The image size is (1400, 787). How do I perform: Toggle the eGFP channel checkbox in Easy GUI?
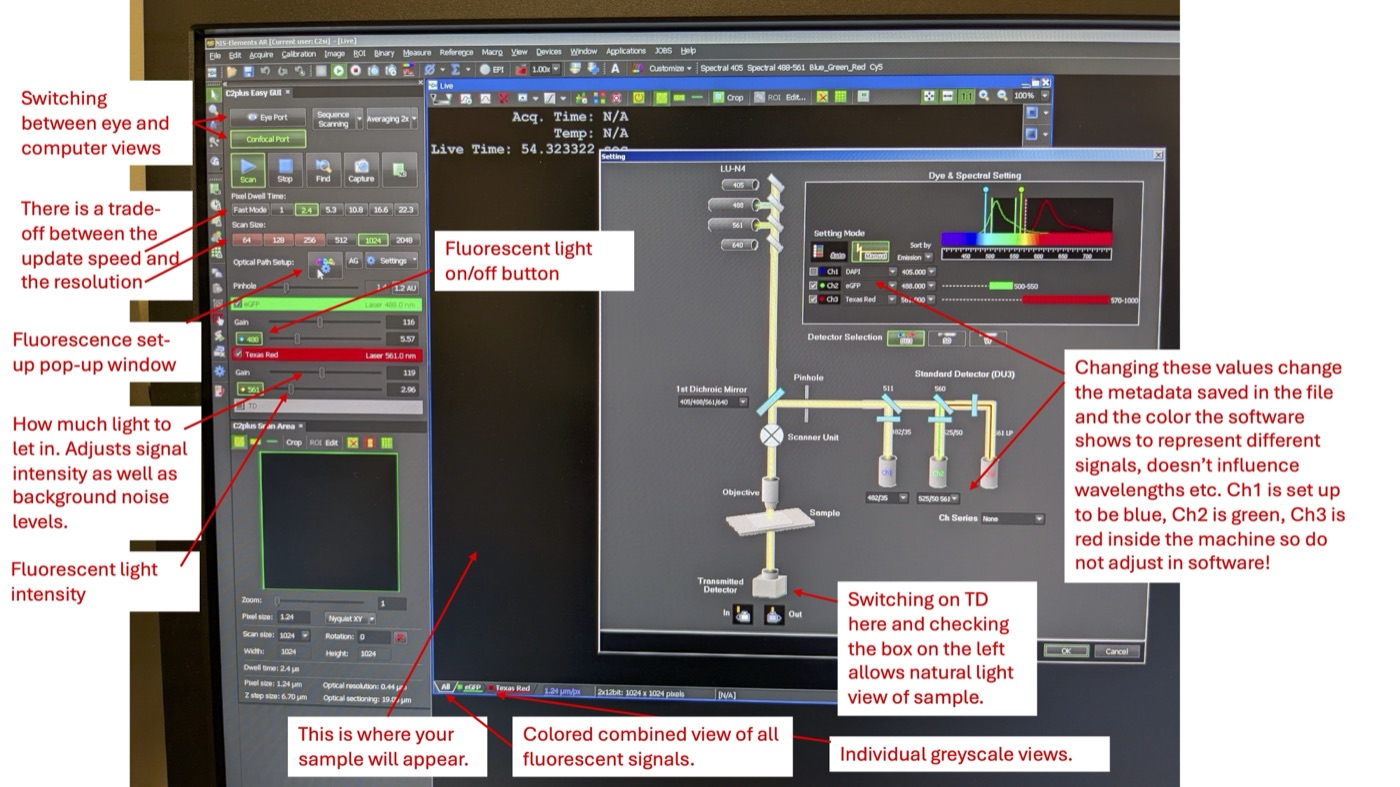[x=238, y=303]
